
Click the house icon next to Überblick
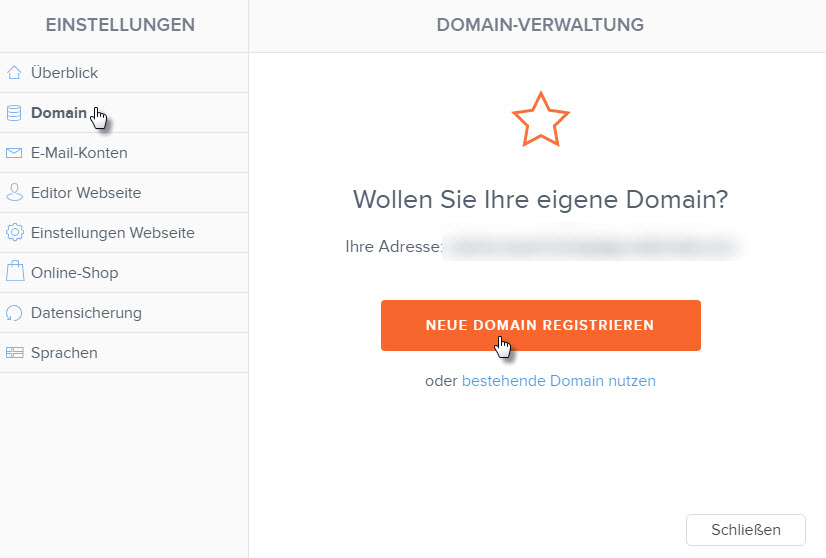click(x=14, y=72)
